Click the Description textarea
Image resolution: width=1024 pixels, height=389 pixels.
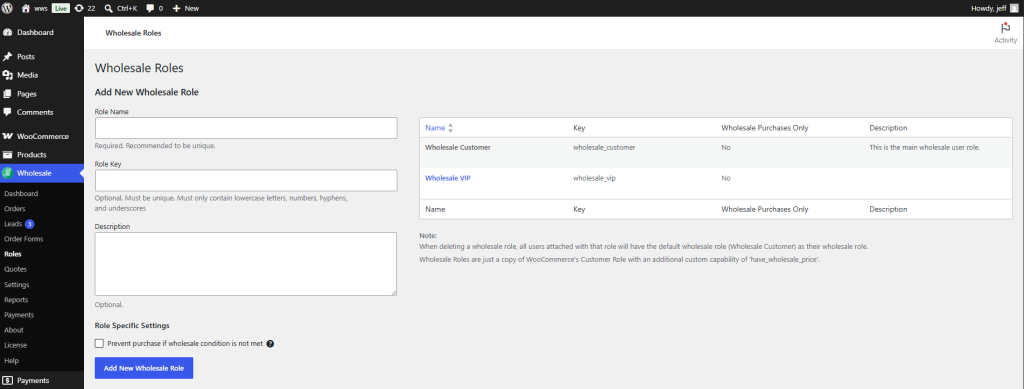click(x=246, y=264)
